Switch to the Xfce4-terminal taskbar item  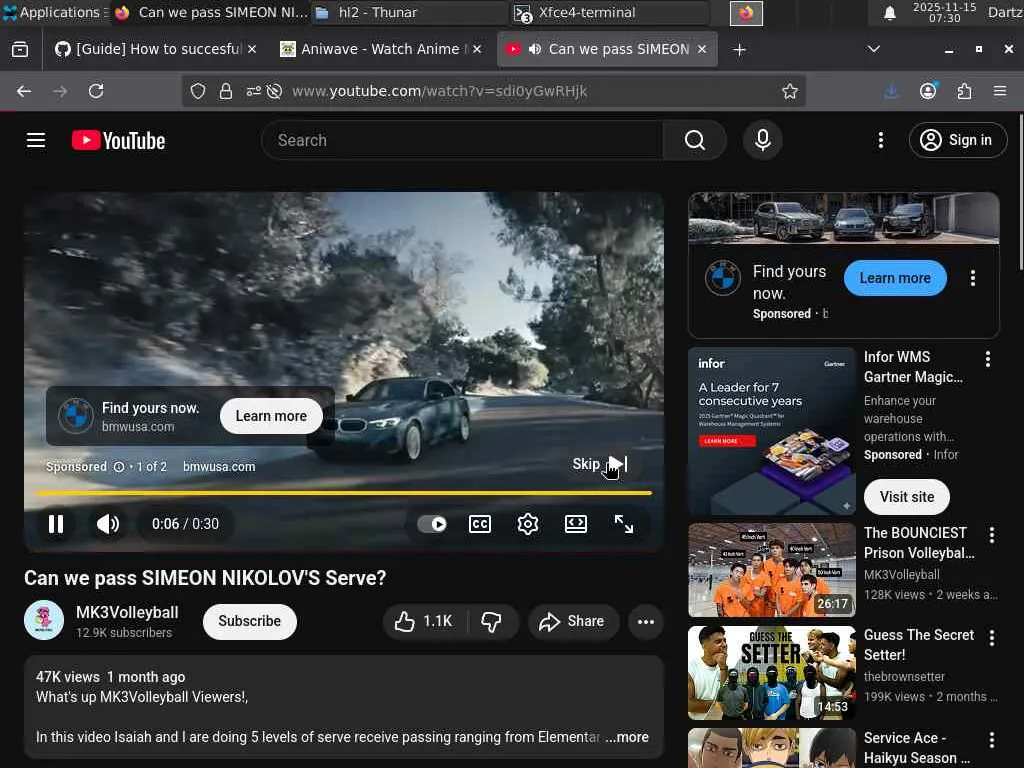[610, 12]
